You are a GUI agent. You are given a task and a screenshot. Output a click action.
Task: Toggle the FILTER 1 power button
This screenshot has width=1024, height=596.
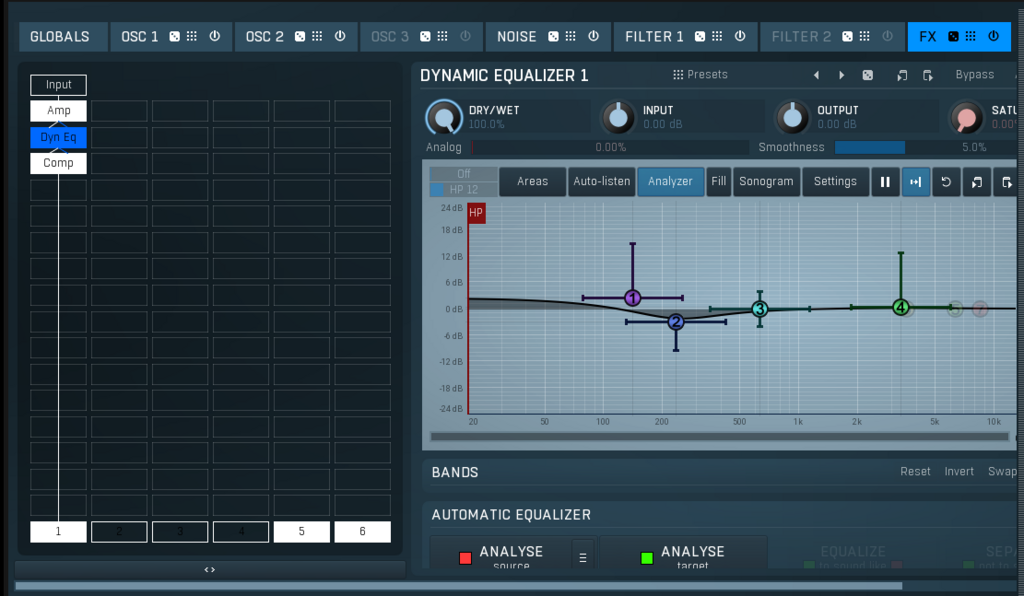(739, 36)
